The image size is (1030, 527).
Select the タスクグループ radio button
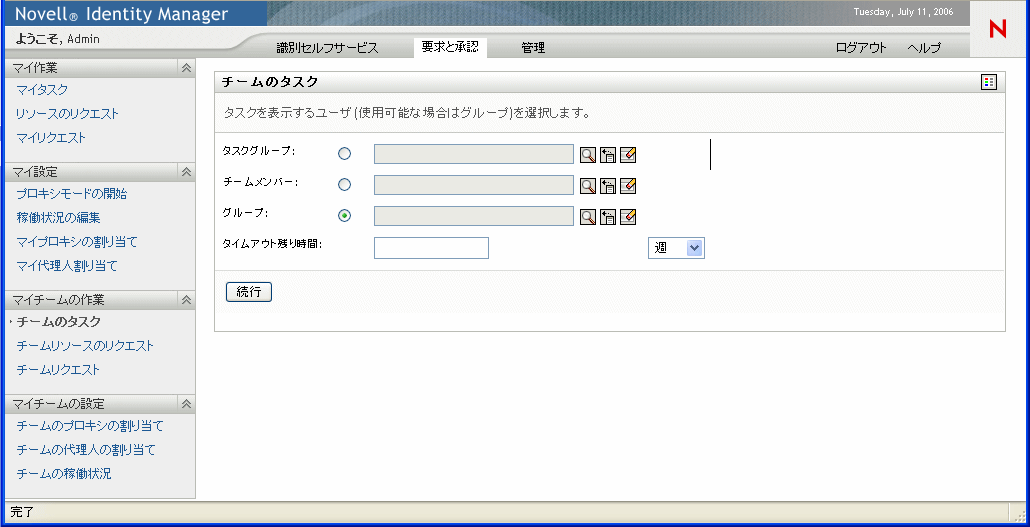tap(344, 154)
